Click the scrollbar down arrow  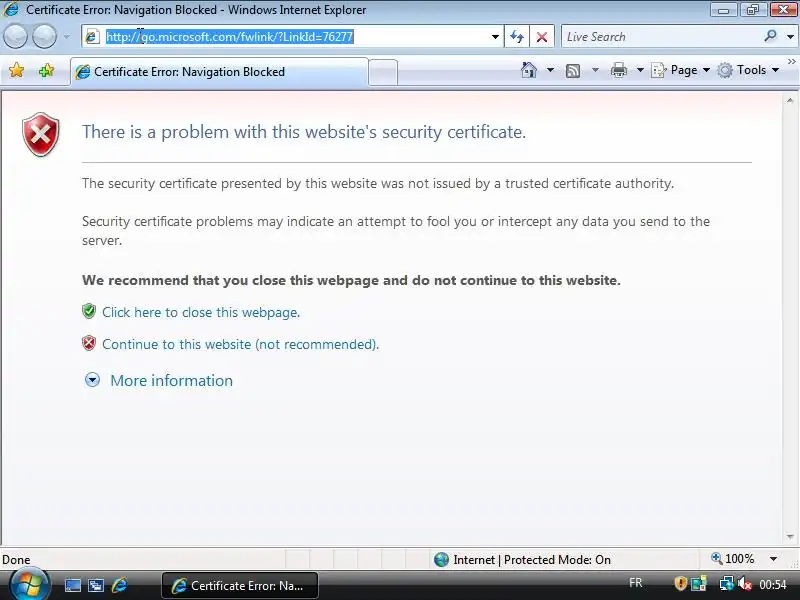pos(790,537)
